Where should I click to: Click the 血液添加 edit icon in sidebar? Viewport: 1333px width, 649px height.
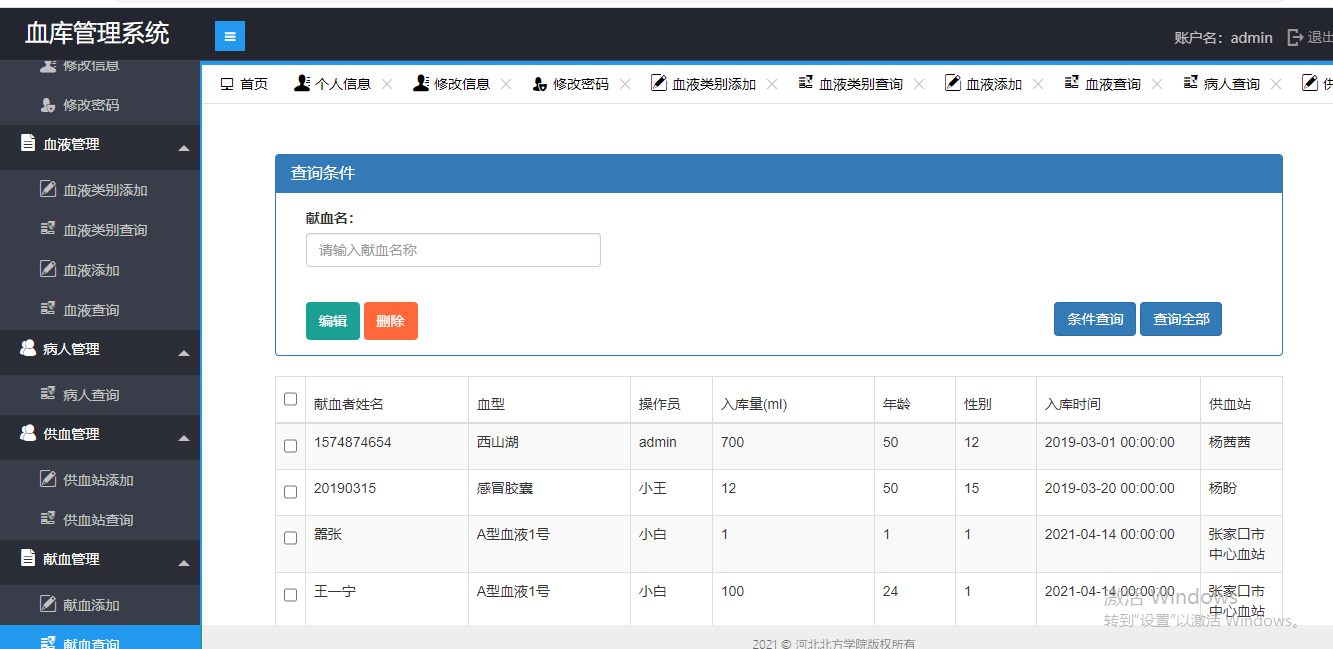48,269
